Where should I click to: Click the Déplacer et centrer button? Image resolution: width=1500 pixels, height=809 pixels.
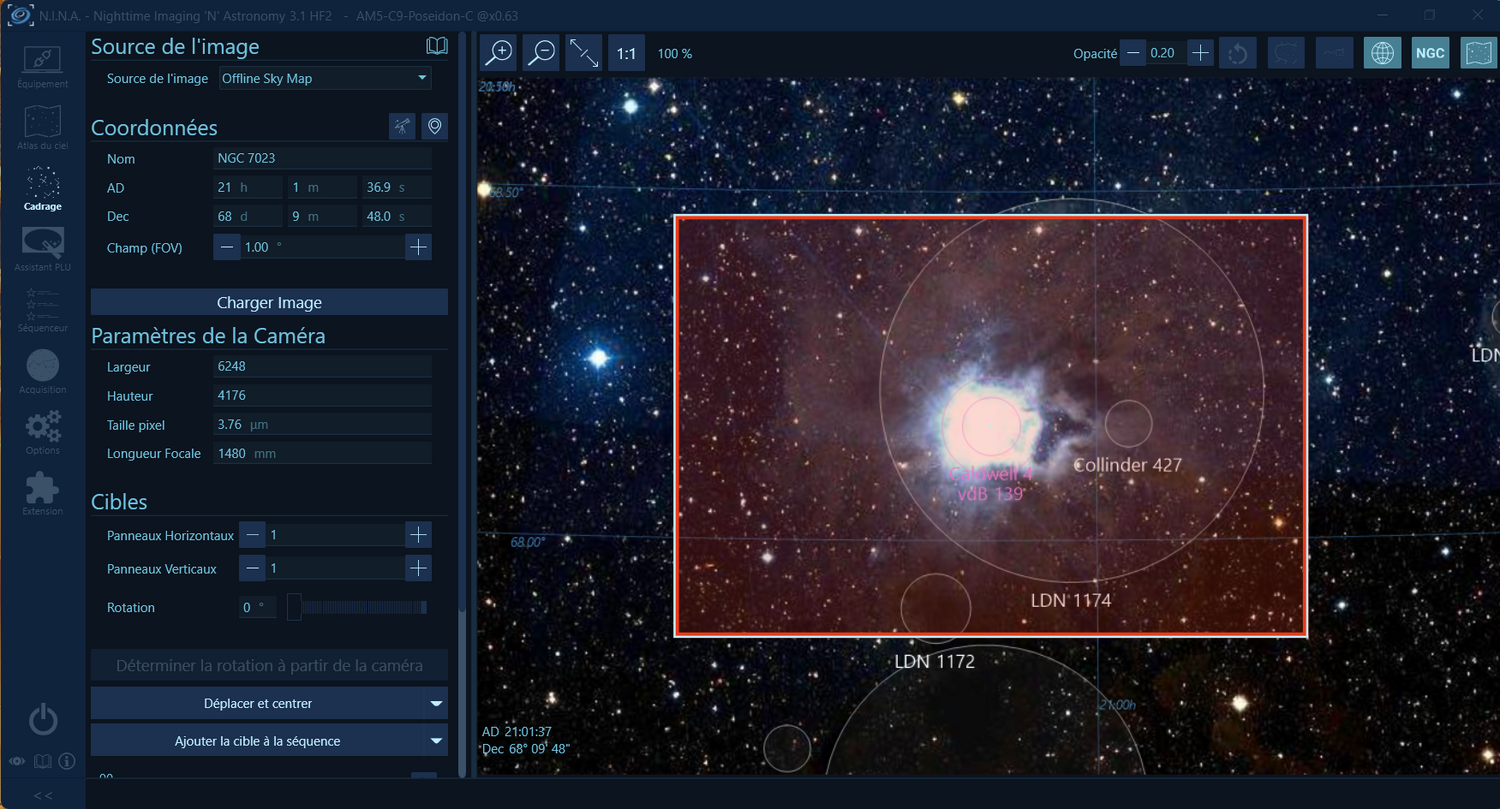pyautogui.click(x=258, y=703)
